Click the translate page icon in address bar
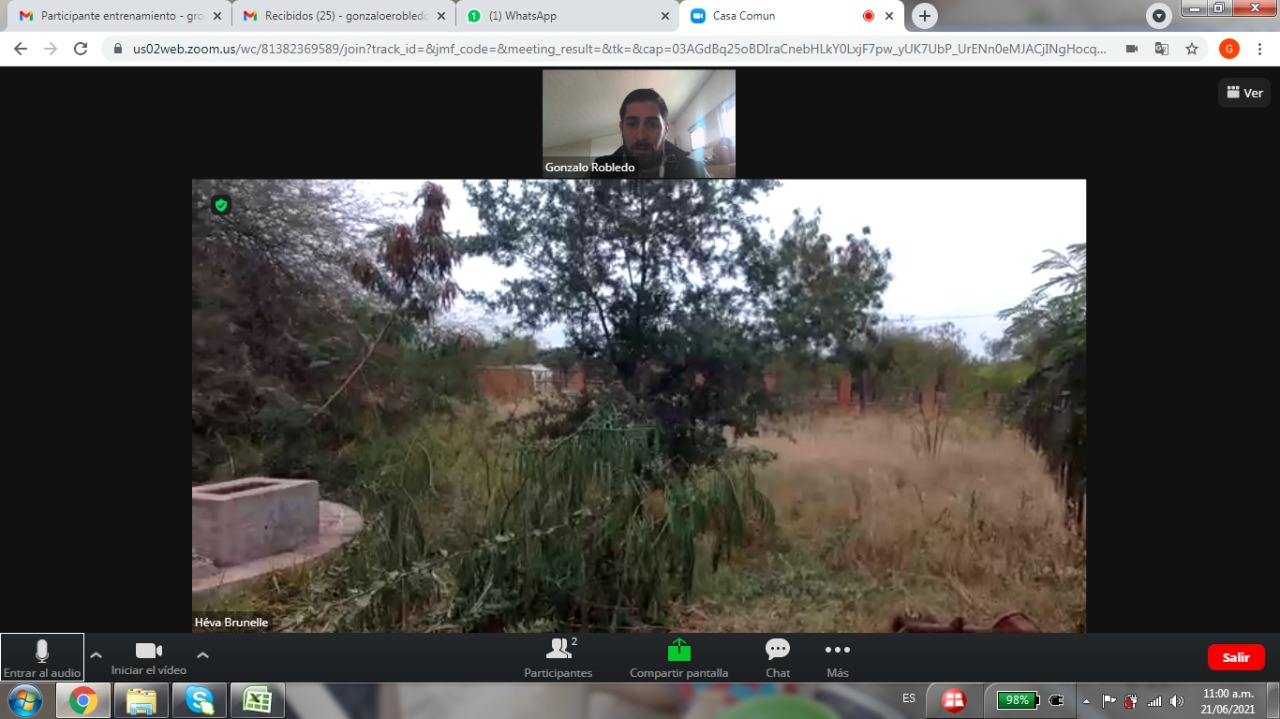1280x719 pixels. [1161, 49]
